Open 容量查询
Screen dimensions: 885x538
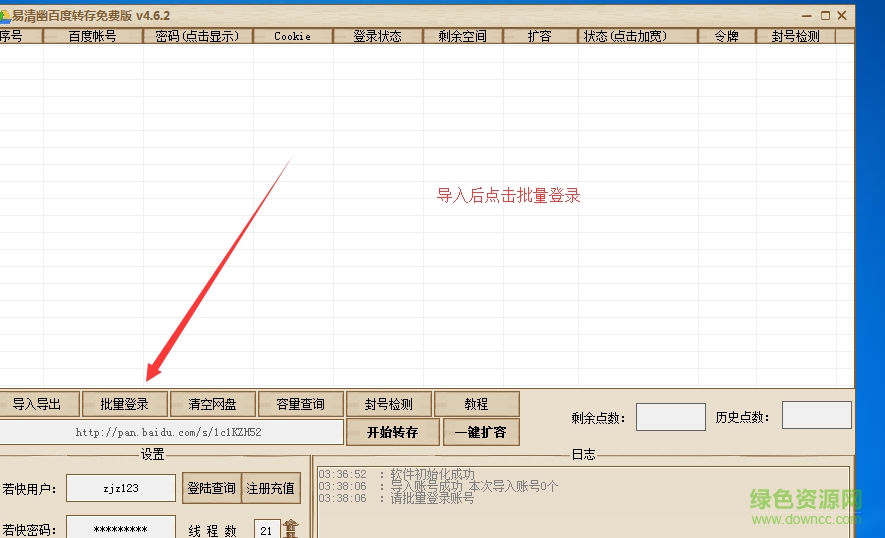point(301,404)
